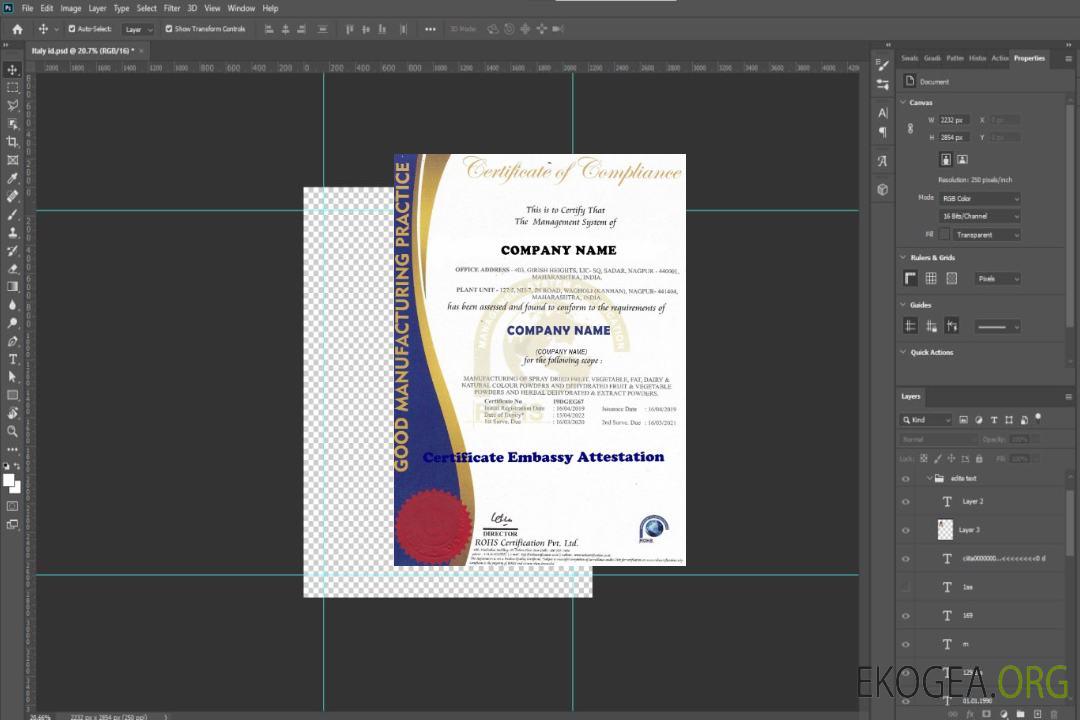This screenshot has height=720, width=1080.
Task: Select the Zoom magnifier tool
Action: tap(12, 431)
